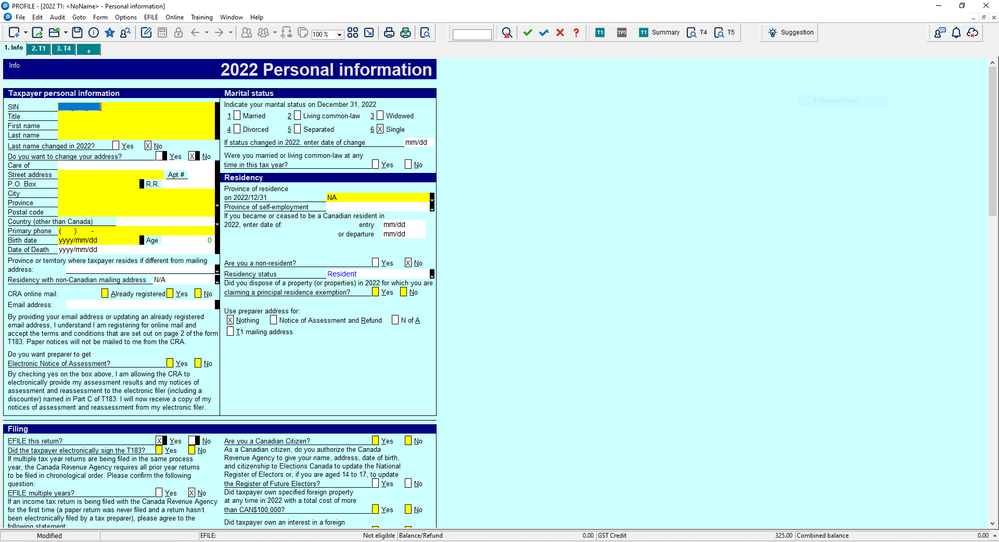The width and height of the screenshot is (999, 542).
Task: Click the red X icon in toolbar
Action: pyautogui.click(x=560, y=32)
